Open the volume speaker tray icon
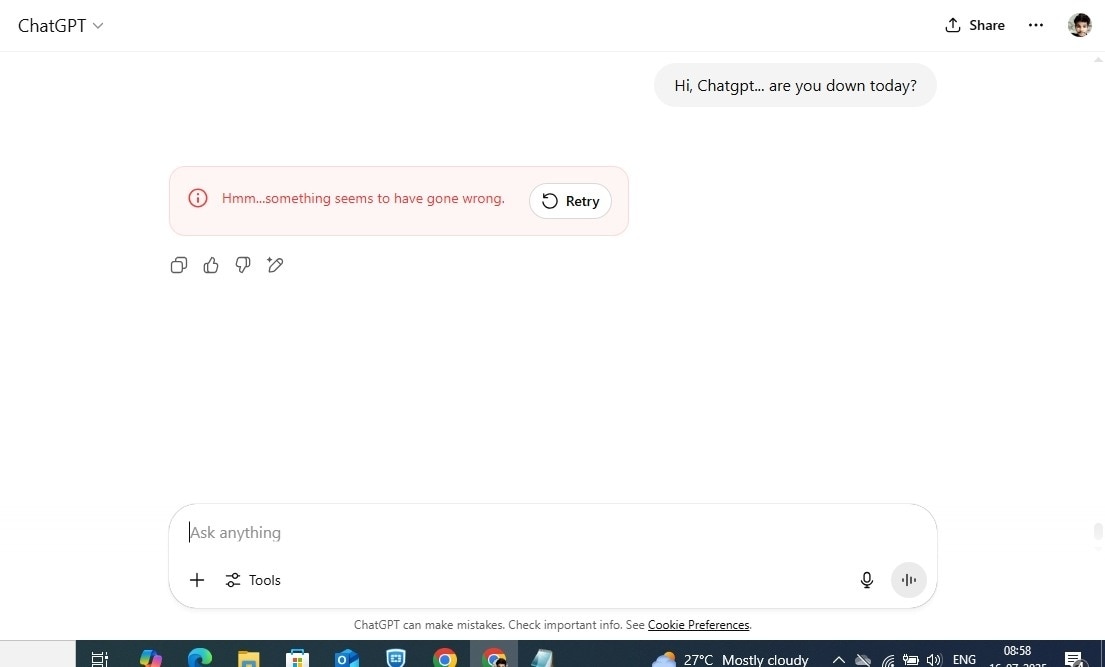Image resolution: width=1105 pixels, height=667 pixels. click(x=934, y=660)
